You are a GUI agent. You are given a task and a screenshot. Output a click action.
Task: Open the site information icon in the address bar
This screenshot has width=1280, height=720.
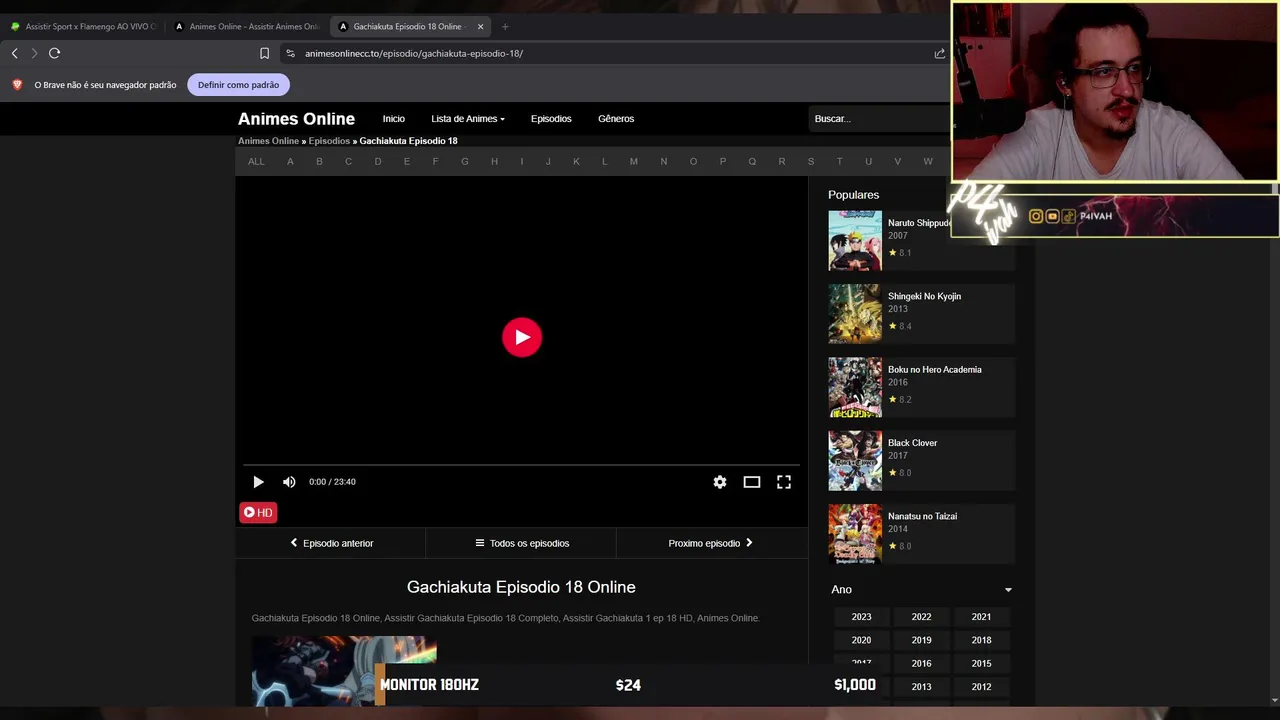click(290, 53)
